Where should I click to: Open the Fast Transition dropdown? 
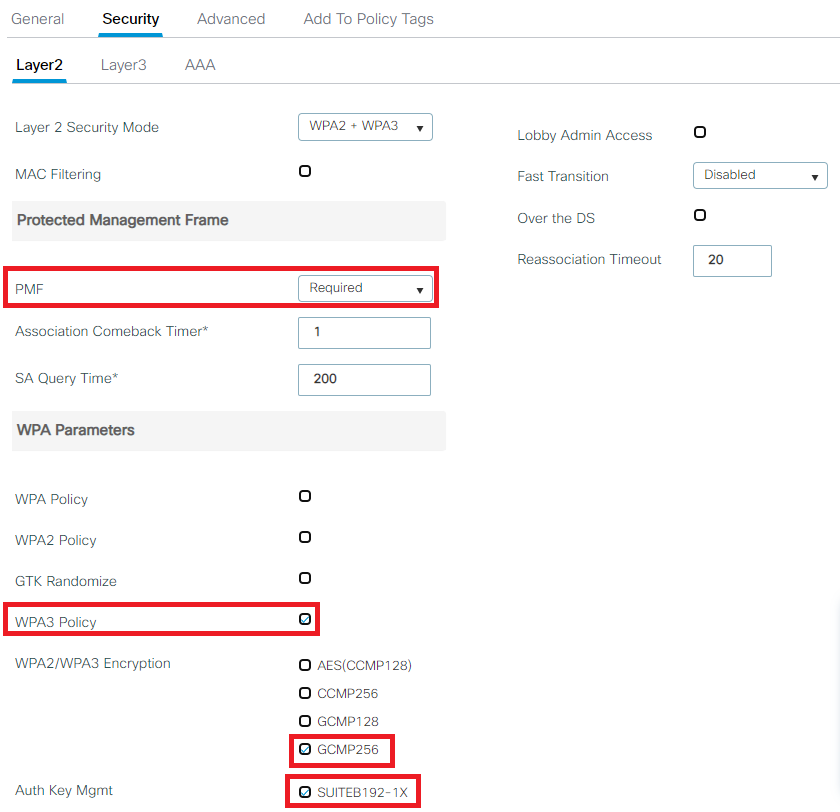(760, 175)
